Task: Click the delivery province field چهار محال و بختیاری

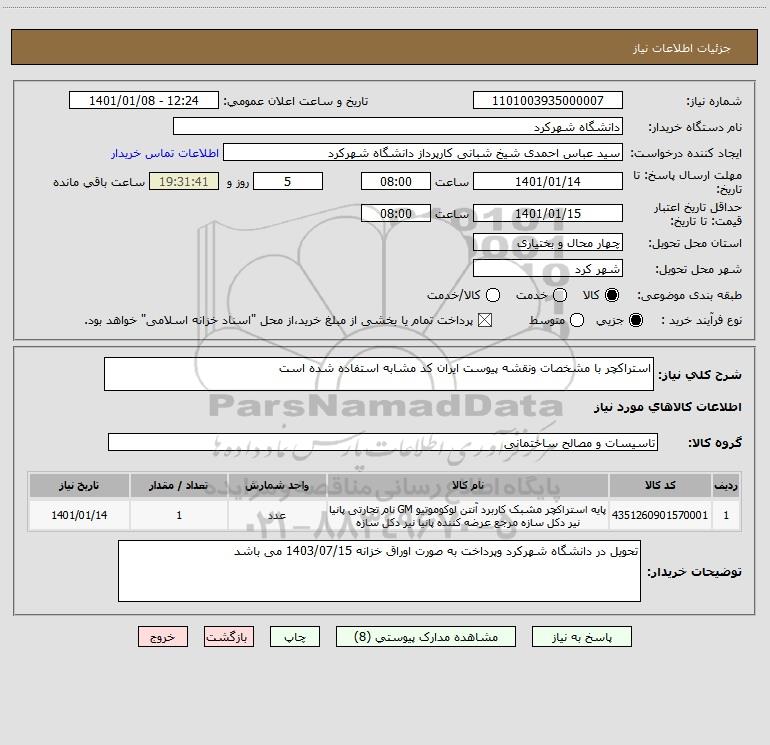Action: [548, 242]
